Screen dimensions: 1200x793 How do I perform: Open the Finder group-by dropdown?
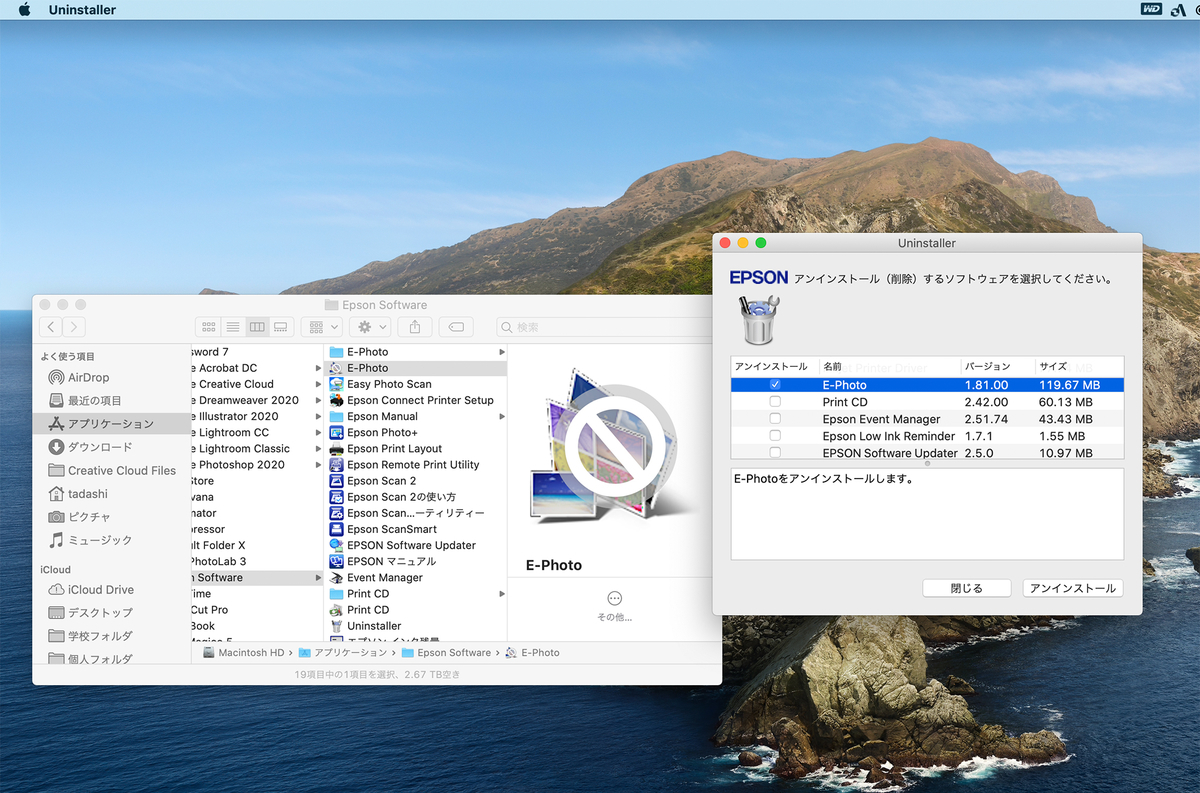[322, 327]
